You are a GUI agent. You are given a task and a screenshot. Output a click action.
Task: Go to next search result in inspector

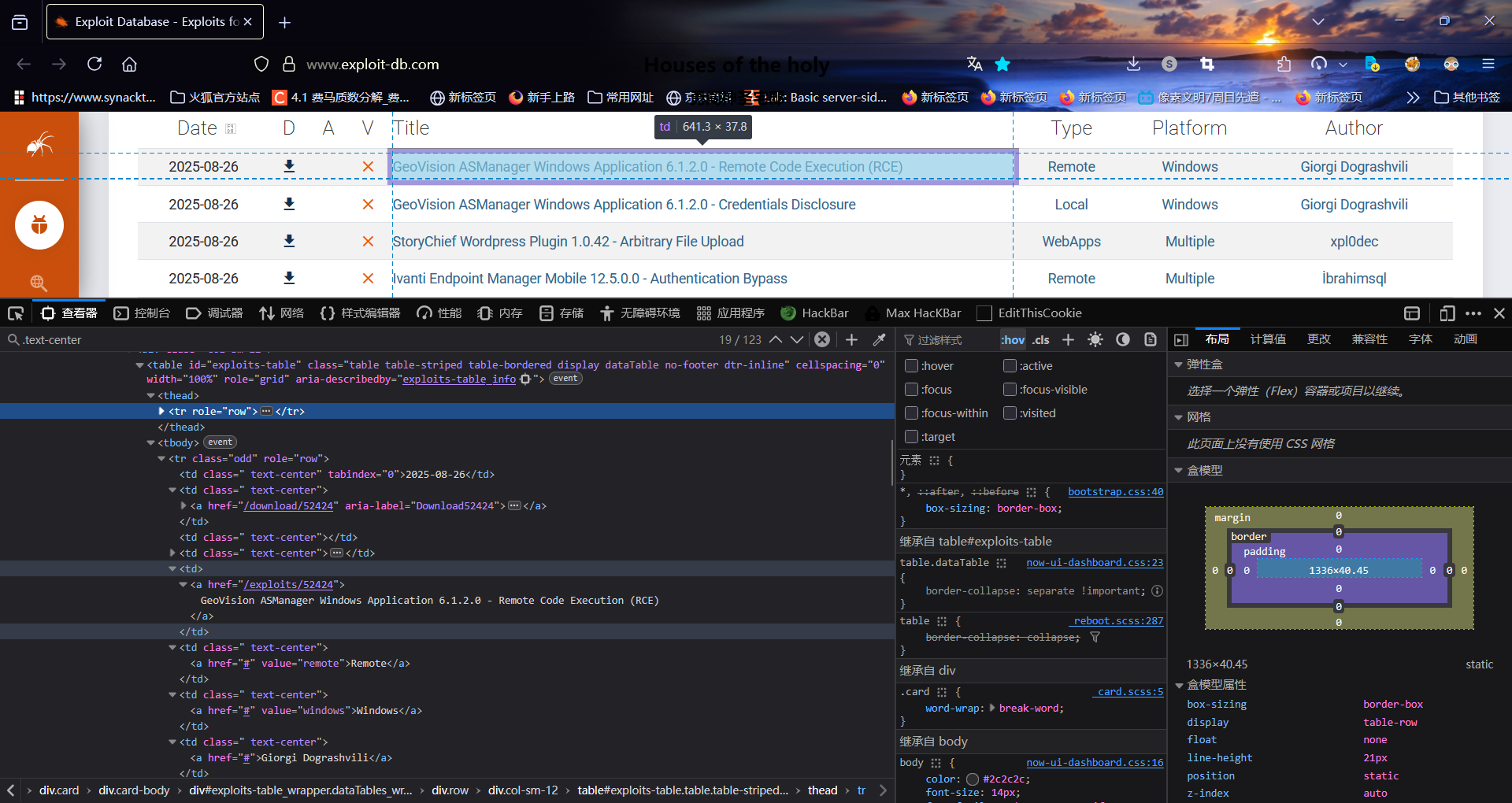click(x=797, y=339)
